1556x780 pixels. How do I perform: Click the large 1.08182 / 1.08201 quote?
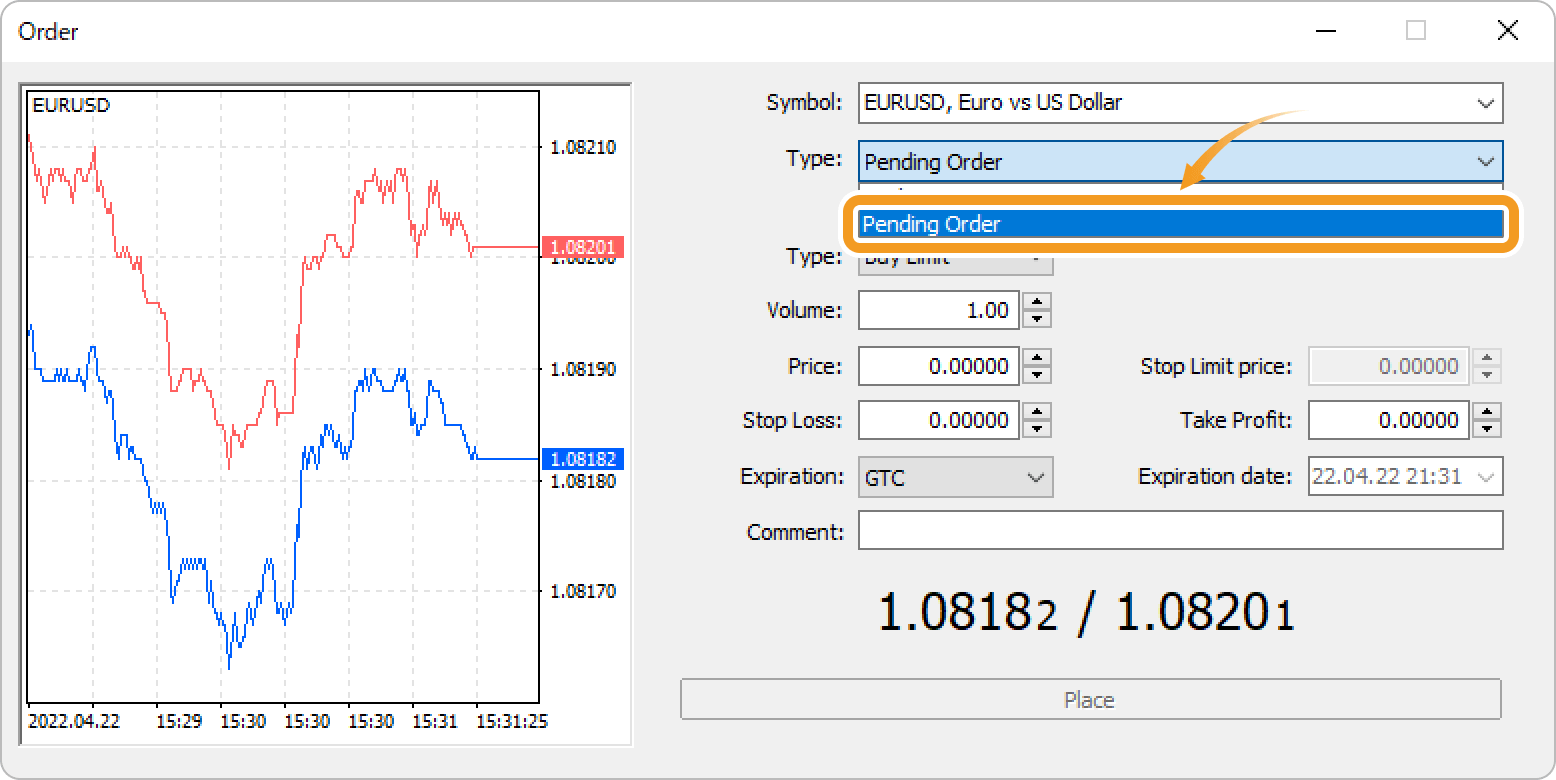tap(1086, 612)
